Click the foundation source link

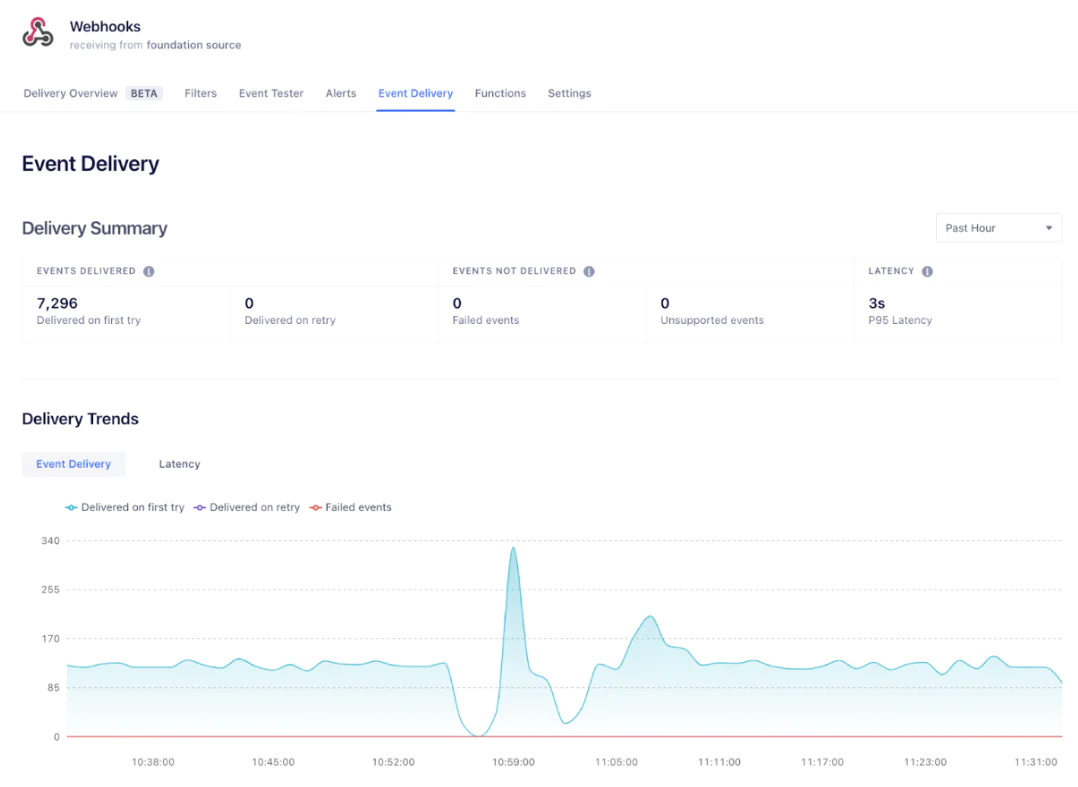tap(193, 45)
